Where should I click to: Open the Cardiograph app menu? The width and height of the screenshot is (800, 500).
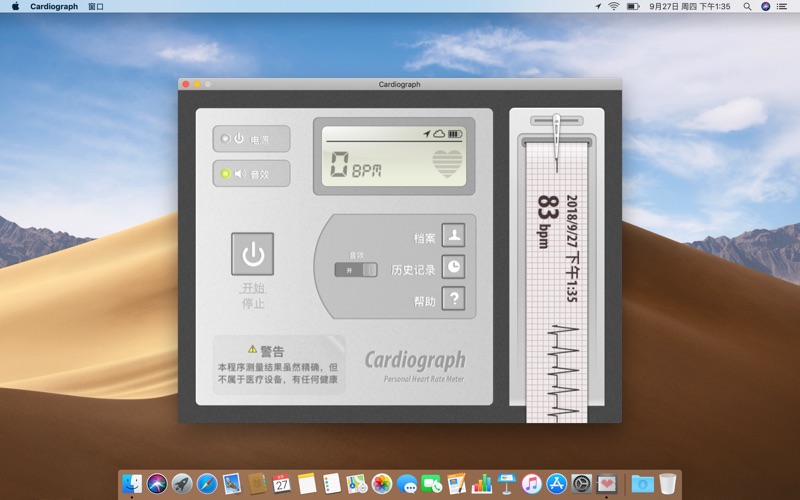tap(54, 6)
